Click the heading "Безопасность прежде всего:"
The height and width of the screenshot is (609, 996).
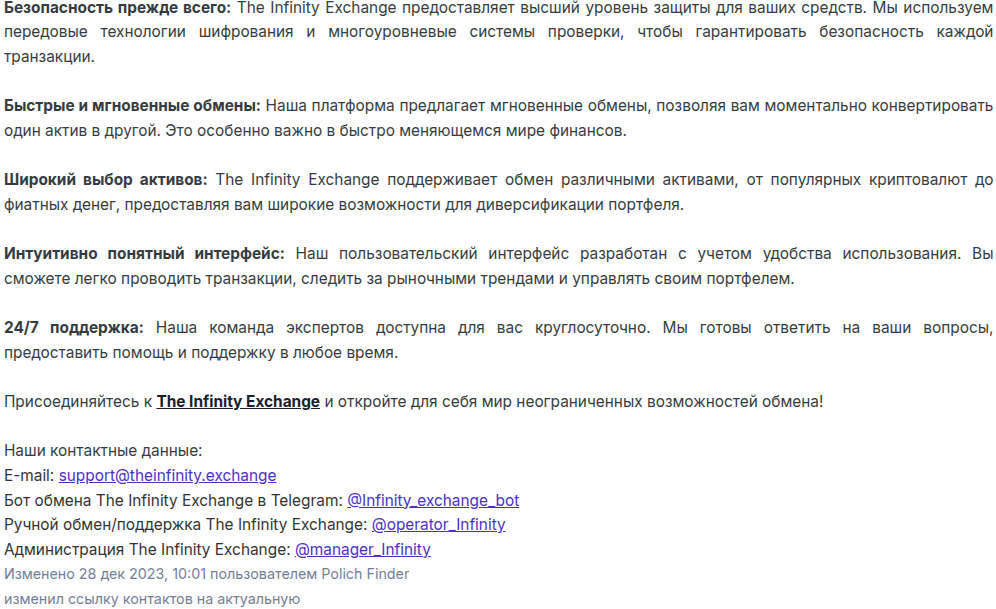click(118, 8)
